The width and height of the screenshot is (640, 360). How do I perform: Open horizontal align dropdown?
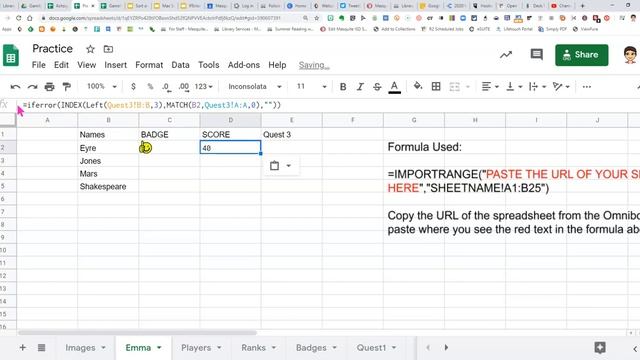point(490,87)
